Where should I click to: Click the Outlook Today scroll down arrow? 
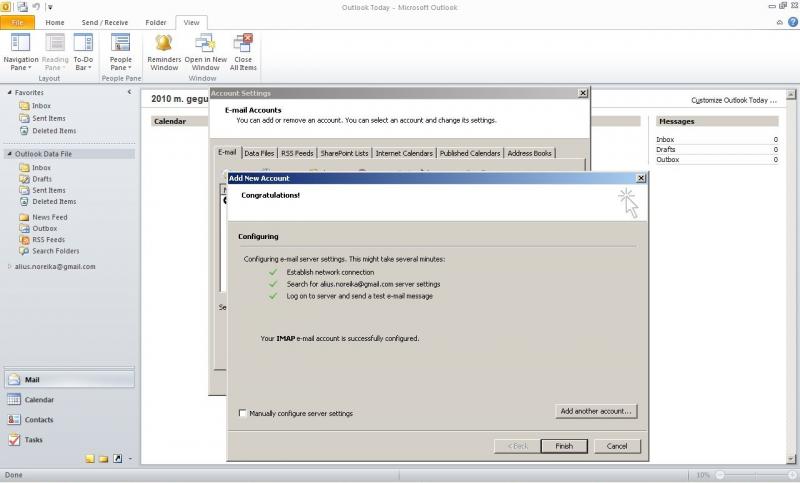[791, 459]
